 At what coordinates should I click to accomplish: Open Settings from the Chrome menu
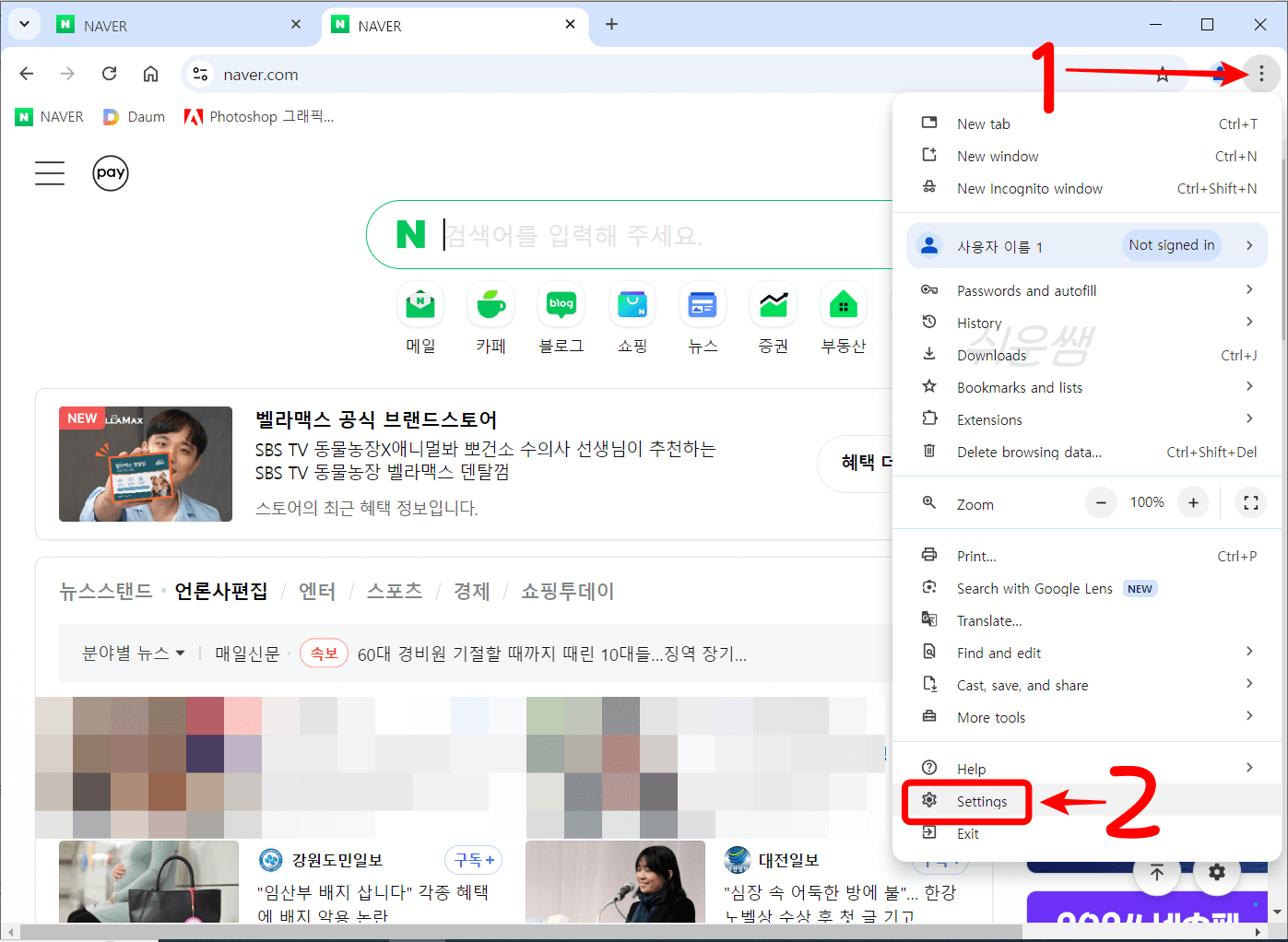pyautogui.click(x=980, y=801)
